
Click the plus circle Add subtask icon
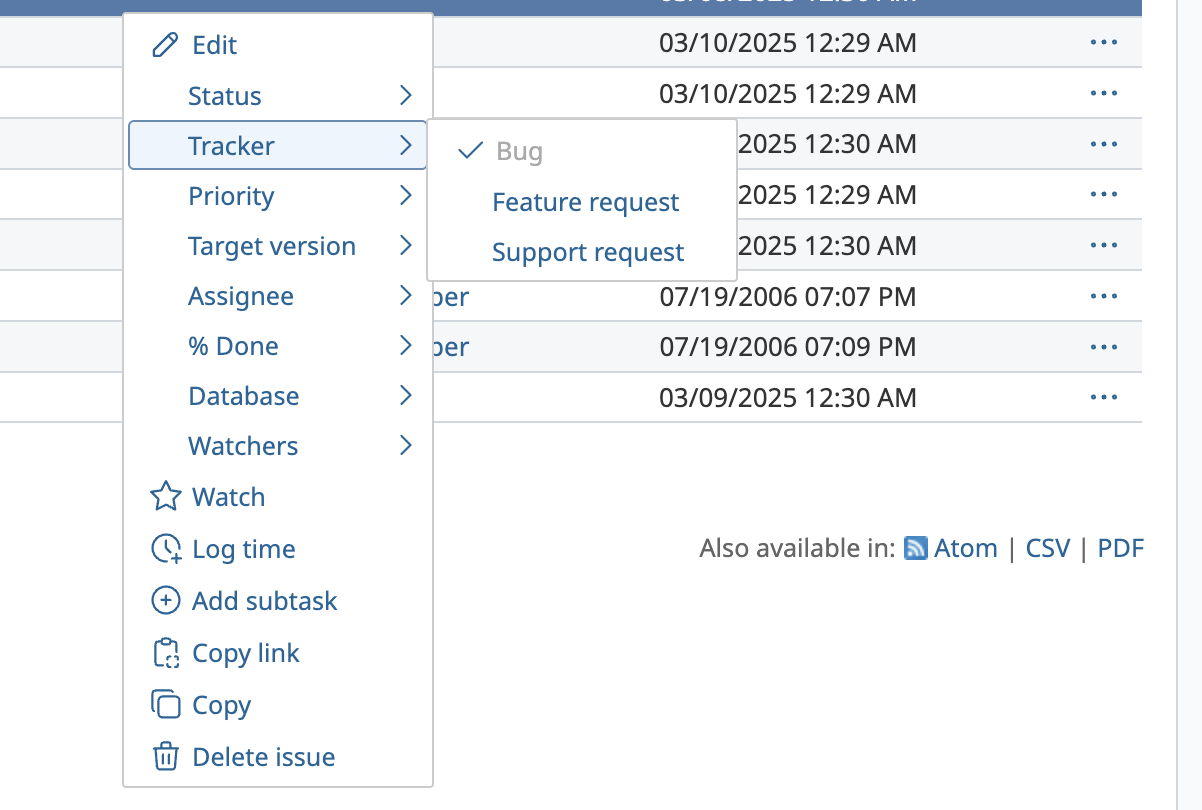[x=165, y=601]
